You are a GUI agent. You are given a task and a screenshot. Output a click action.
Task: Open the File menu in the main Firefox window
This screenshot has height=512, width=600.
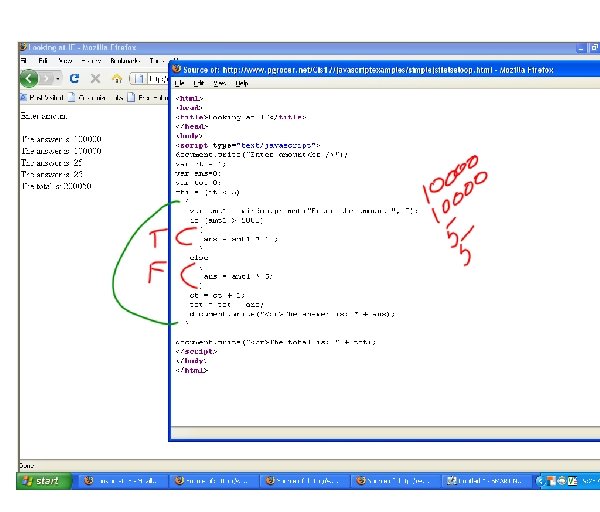pyautogui.click(x=24, y=60)
